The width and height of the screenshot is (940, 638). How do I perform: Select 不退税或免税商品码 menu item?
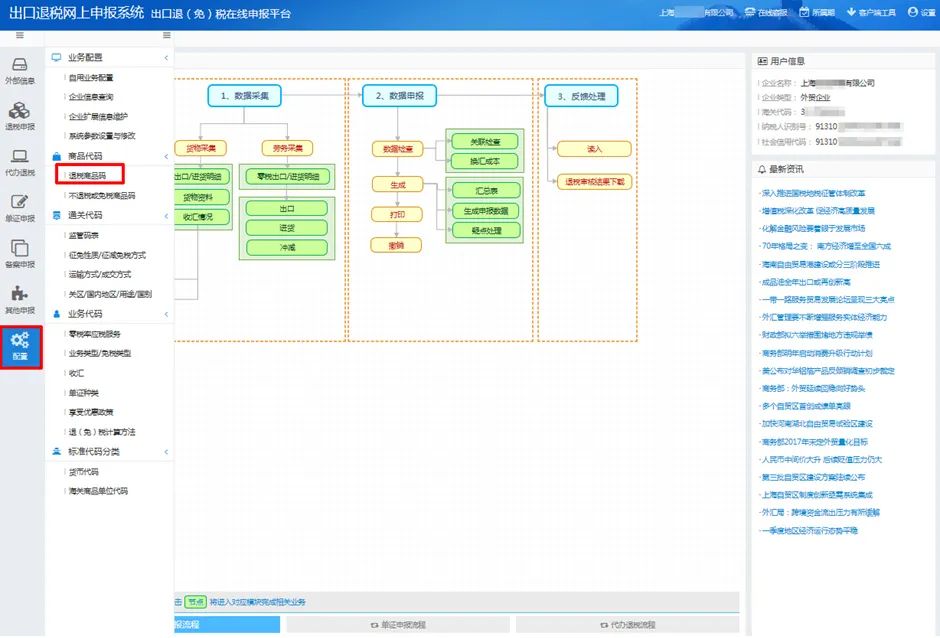click(102, 195)
